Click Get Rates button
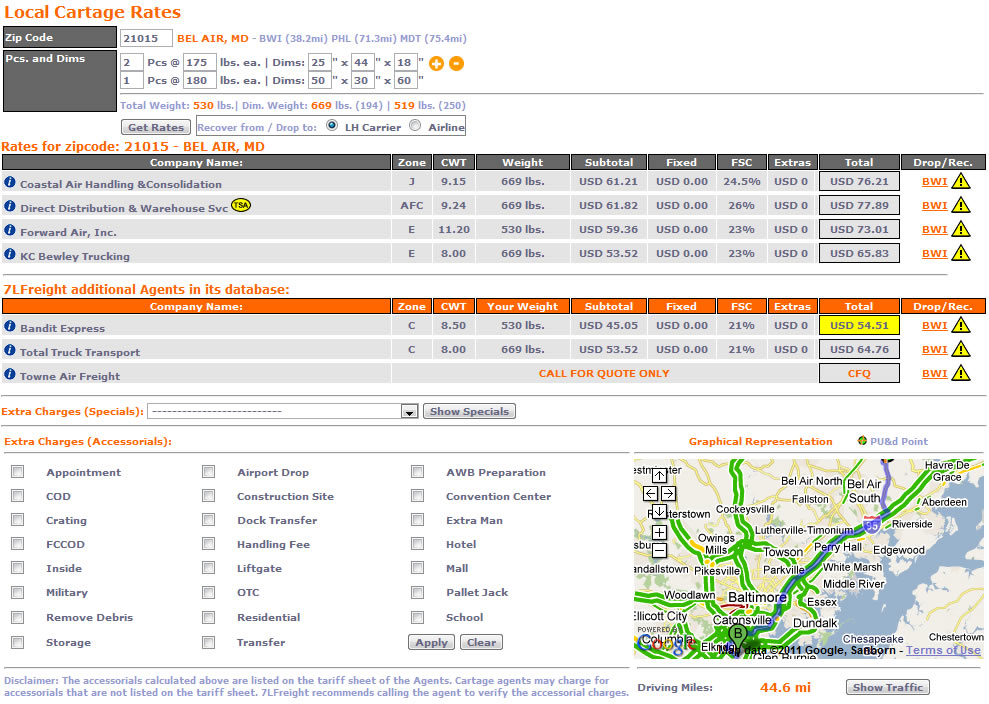Viewport: 989px width, 704px height. (156, 127)
